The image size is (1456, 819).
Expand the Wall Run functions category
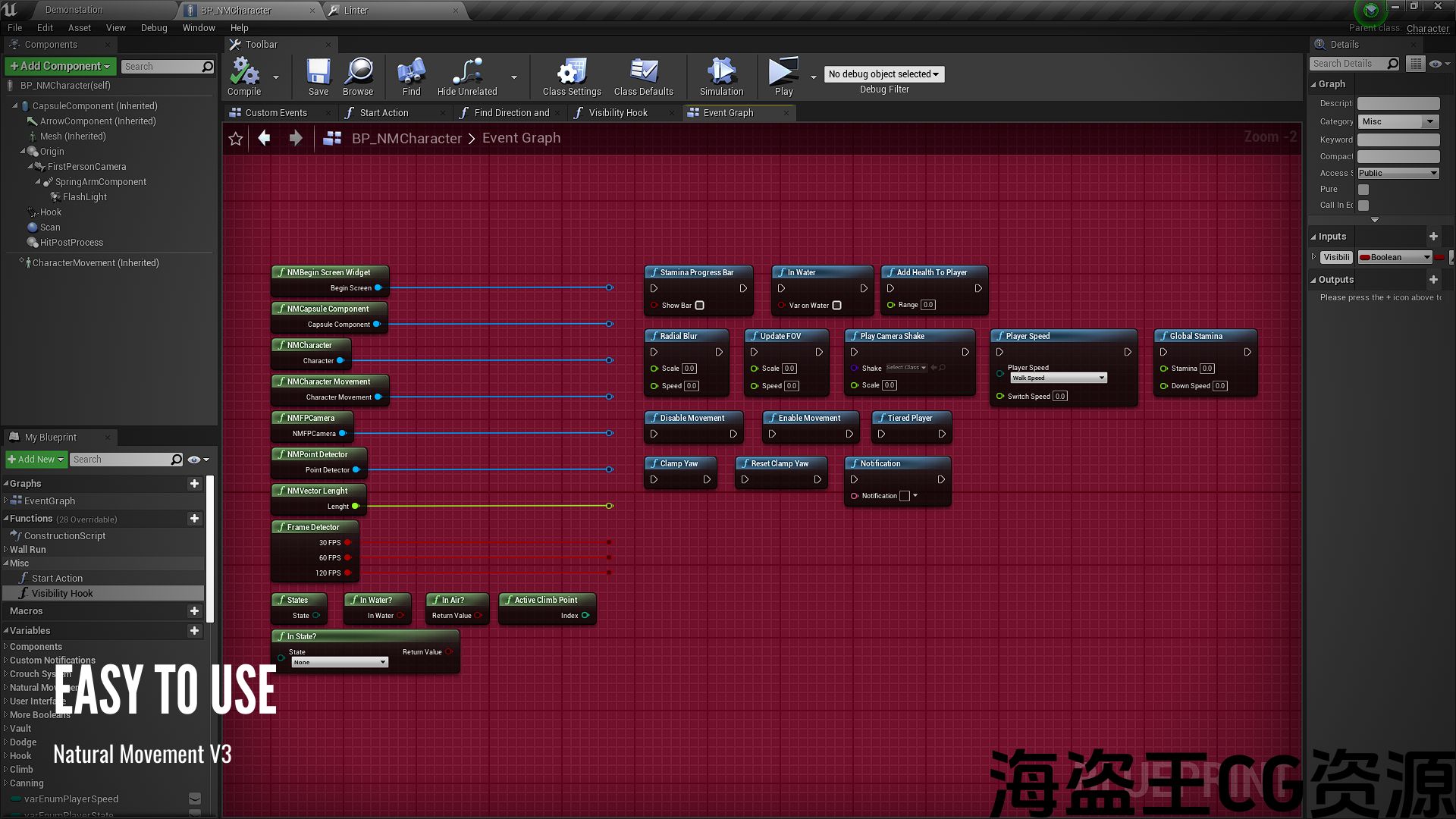pyautogui.click(x=6, y=550)
